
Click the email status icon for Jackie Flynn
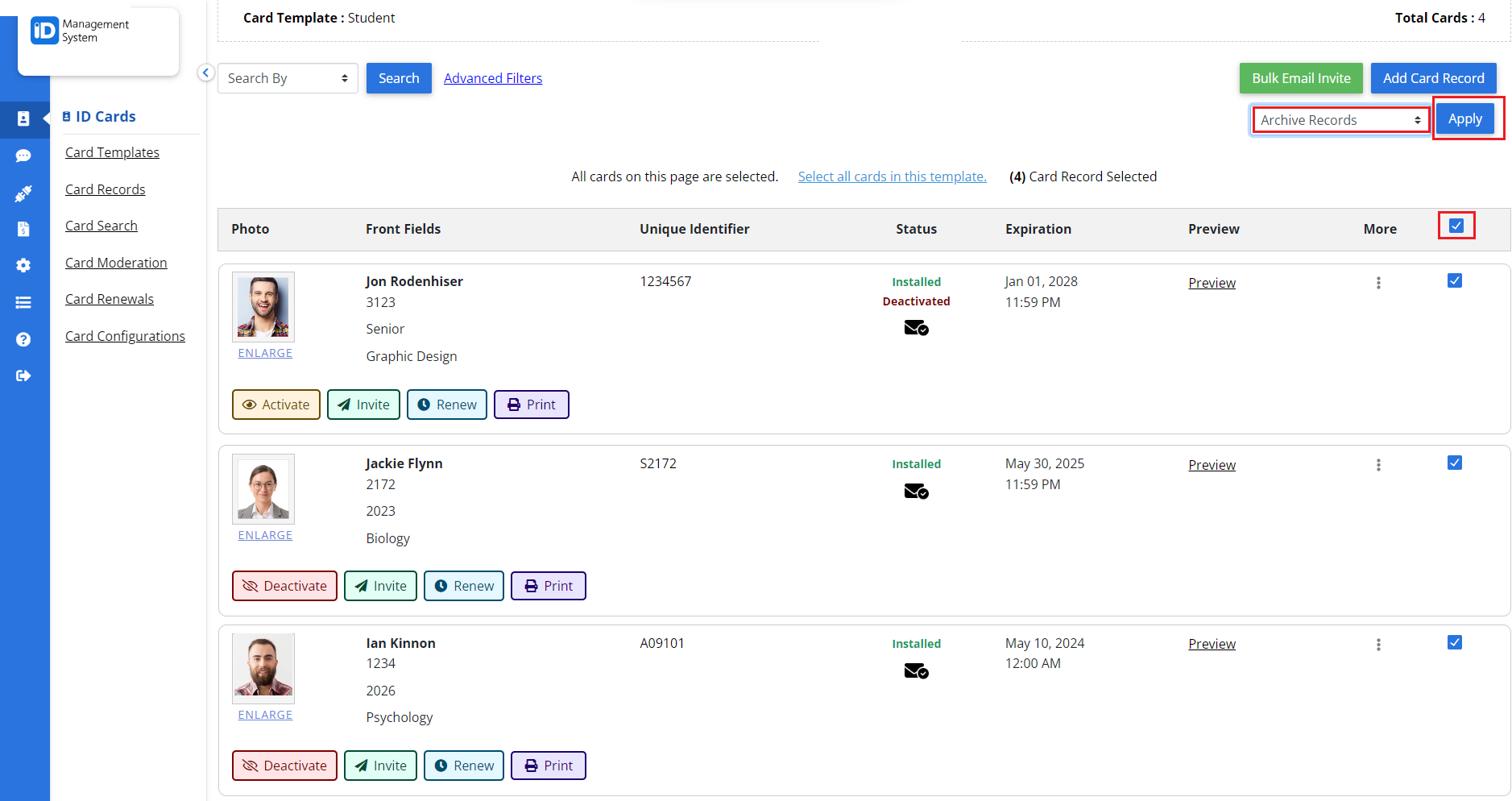pos(916,492)
